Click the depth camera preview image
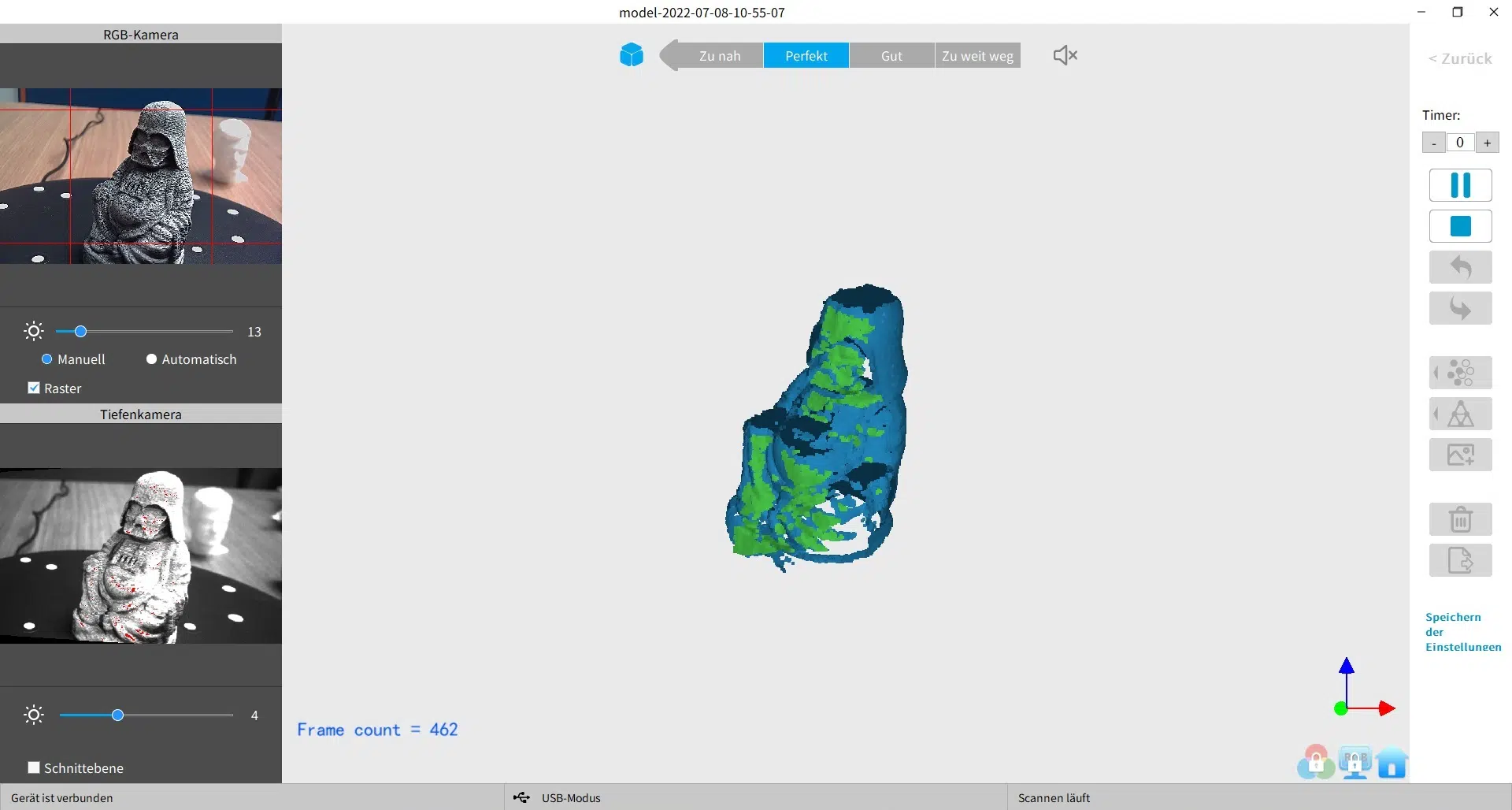The image size is (1512, 810). click(141, 556)
